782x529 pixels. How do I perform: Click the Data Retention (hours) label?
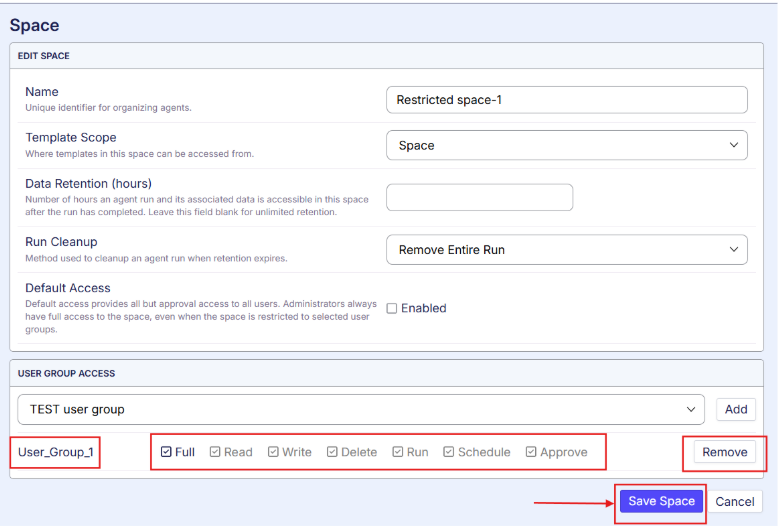(88, 184)
